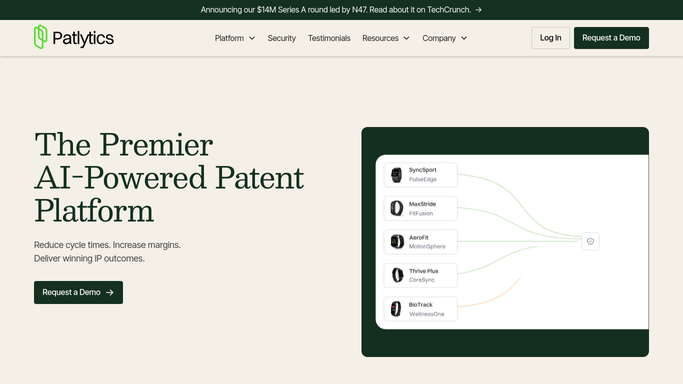The height and width of the screenshot is (384, 683).
Task: Expand the Company dropdown chevron
Action: [x=464, y=38]
